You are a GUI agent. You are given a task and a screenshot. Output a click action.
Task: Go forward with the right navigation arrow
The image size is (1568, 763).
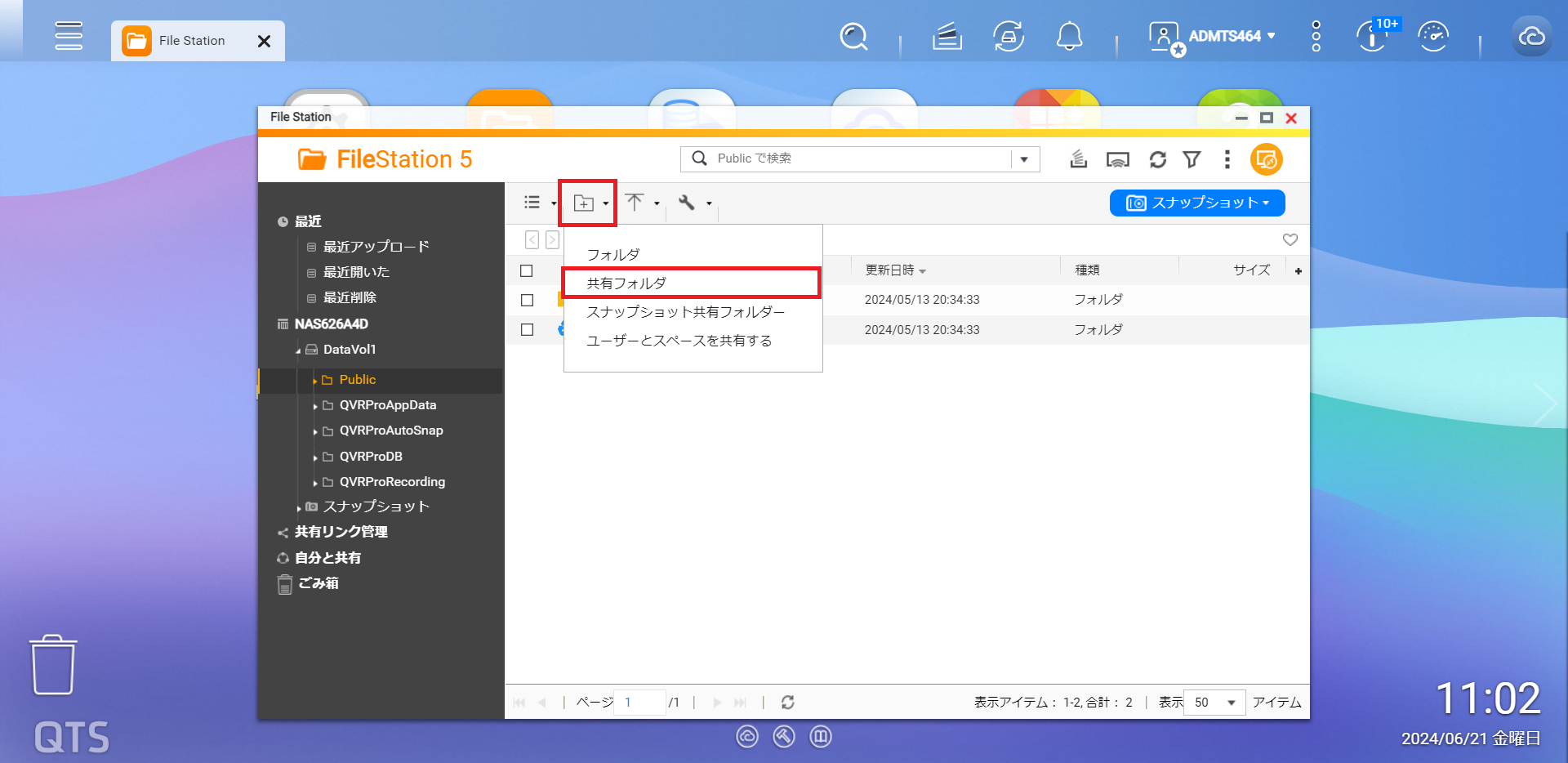pyautogui.click(x=552, y=239)
